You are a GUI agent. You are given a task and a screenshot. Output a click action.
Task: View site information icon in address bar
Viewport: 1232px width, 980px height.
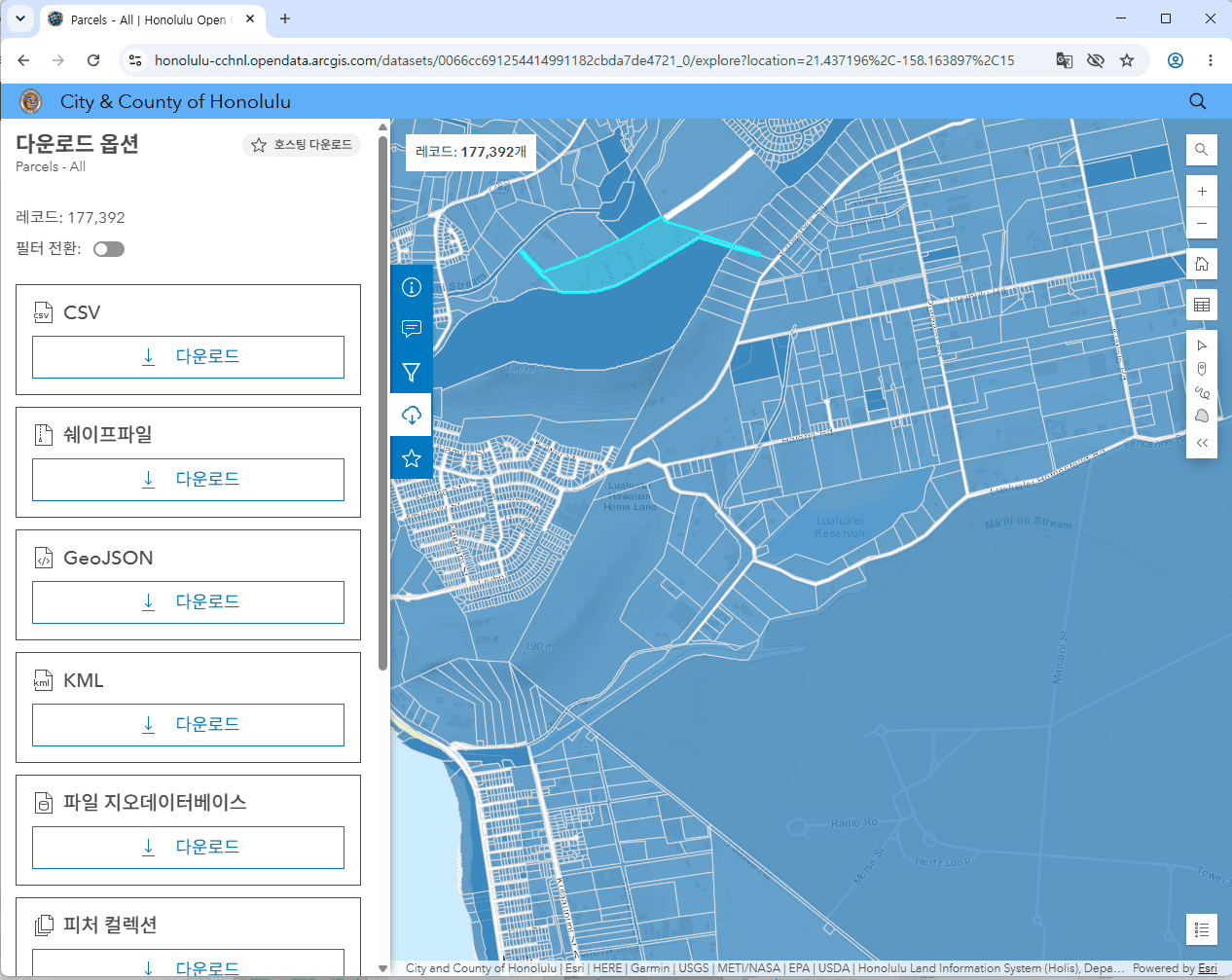pos(135,60)
